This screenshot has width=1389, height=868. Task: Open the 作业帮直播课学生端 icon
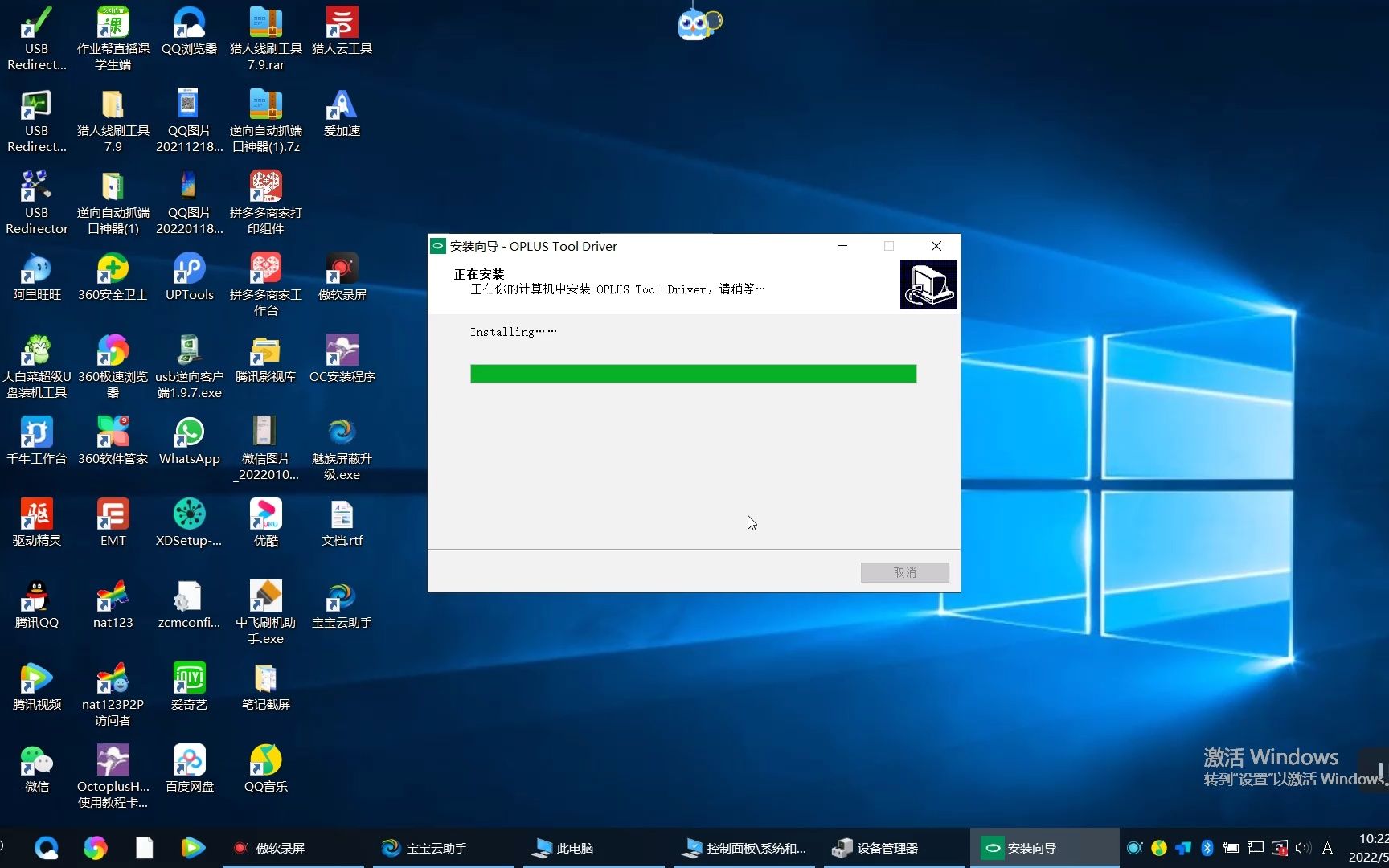point(113,39)
